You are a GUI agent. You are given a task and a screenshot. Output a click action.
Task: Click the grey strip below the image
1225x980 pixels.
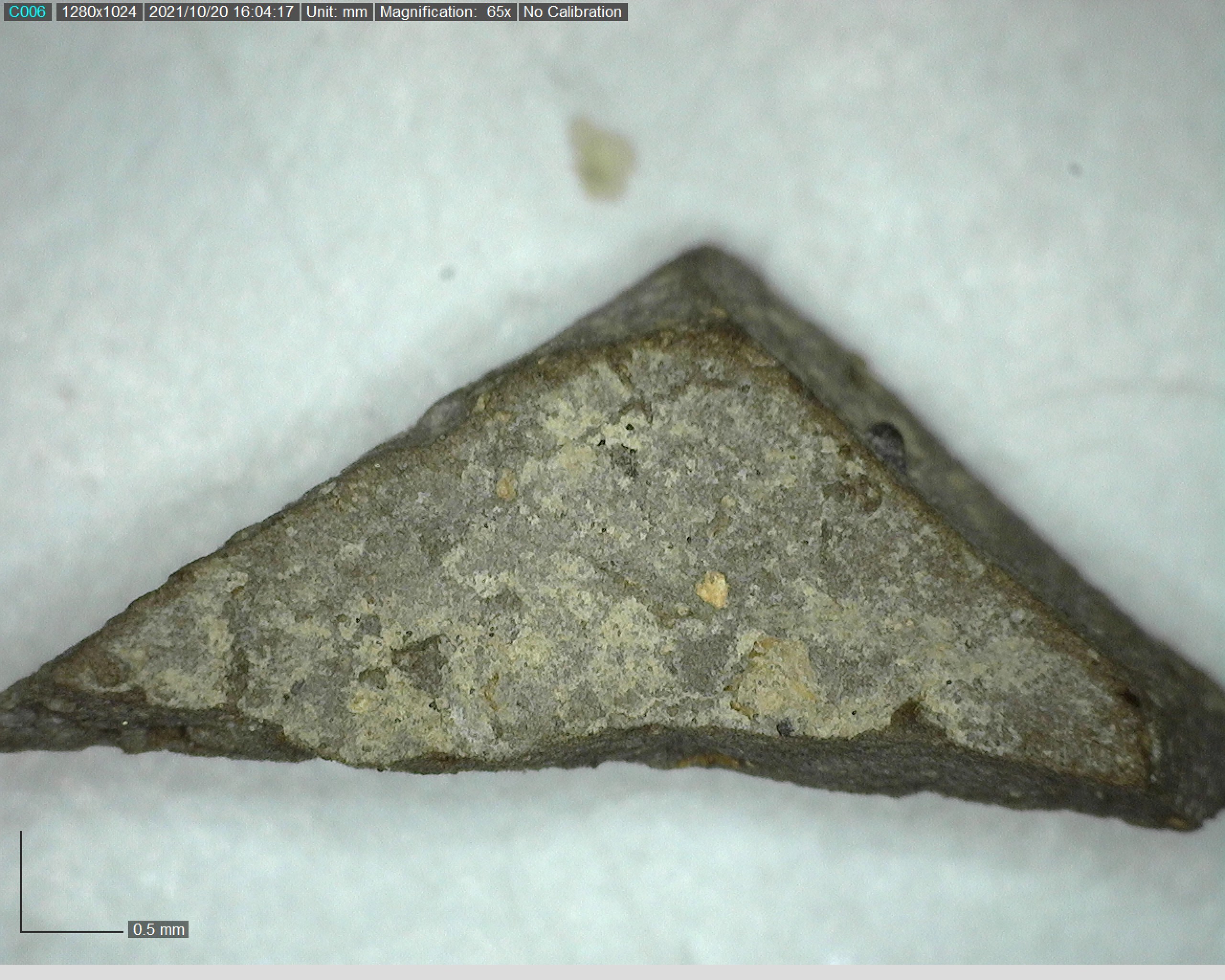[612, 972]
